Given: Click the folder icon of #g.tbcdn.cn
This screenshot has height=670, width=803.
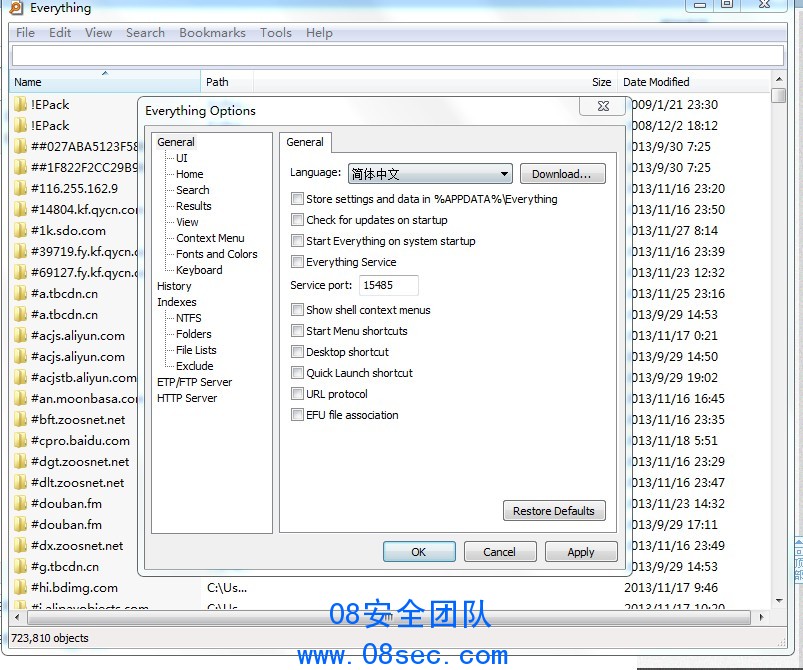Looking at the screenshot, I should tap(20, 567).
